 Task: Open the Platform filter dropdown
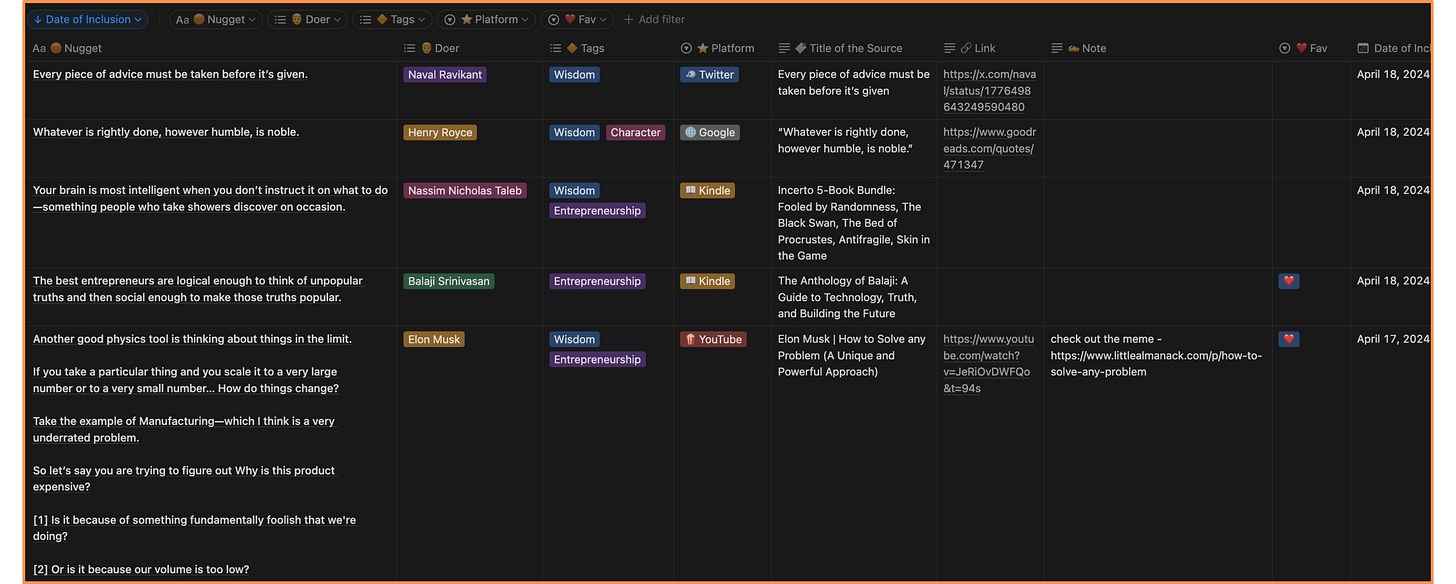tap(486, 19)
